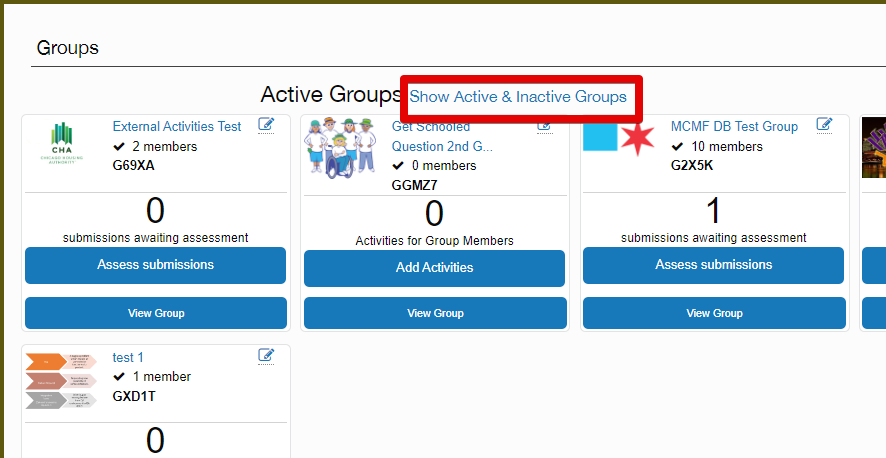Click the test 1 arrow diagram thumbnail
Viewport: 886px width, 458px height.
pos(64,381)
